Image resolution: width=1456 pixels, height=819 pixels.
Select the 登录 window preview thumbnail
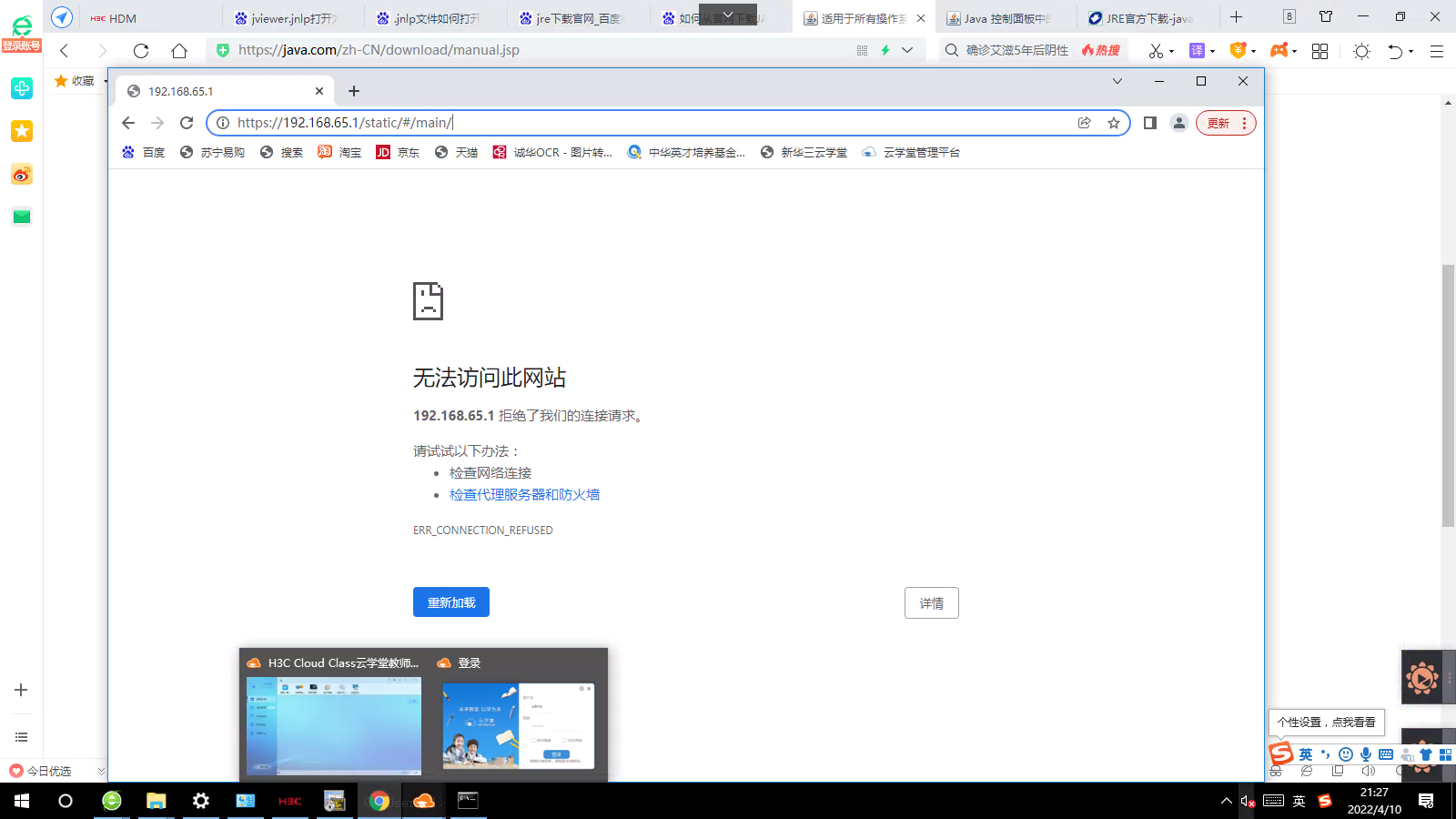(518, 726)
